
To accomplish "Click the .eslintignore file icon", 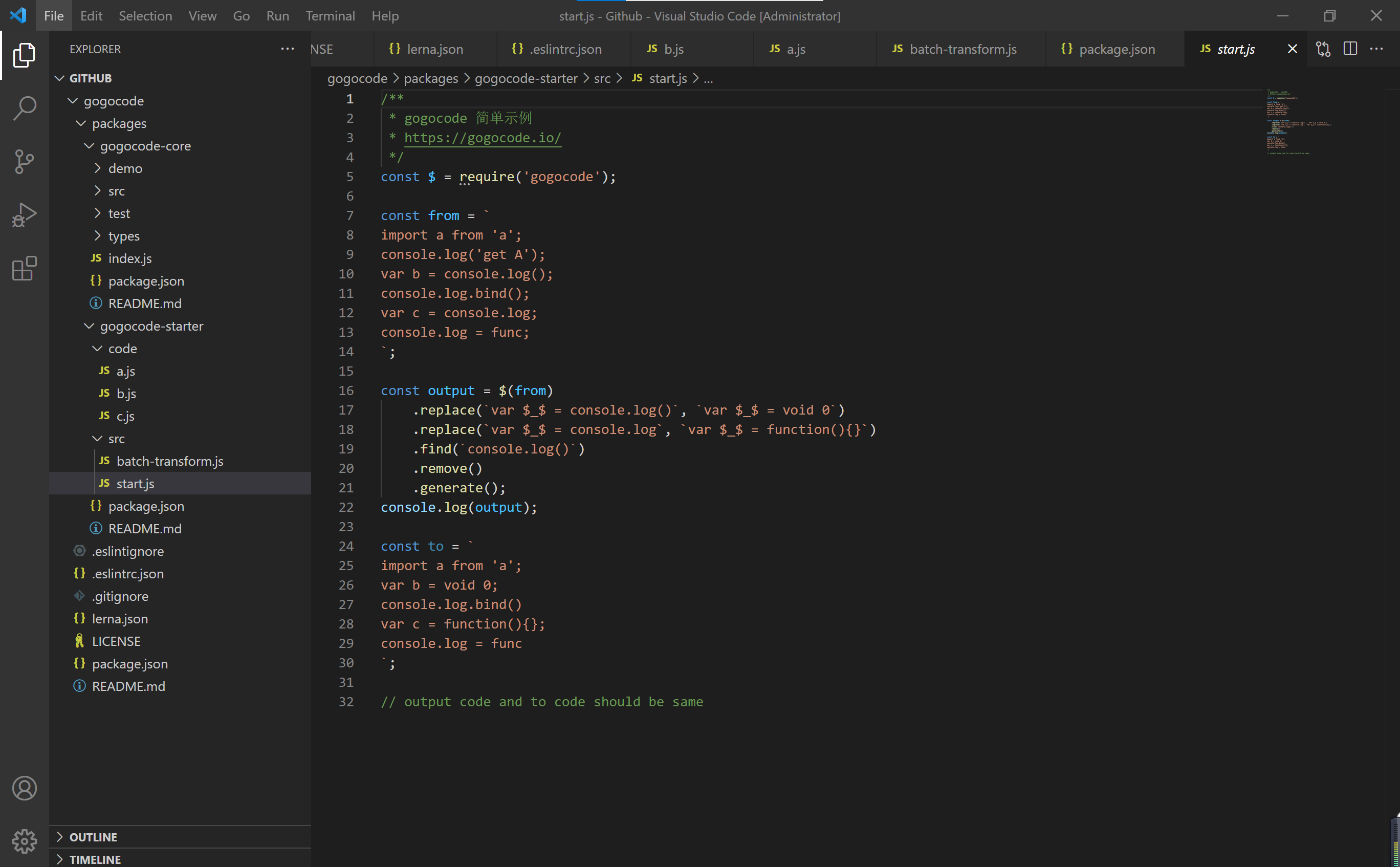I will 80,551.
